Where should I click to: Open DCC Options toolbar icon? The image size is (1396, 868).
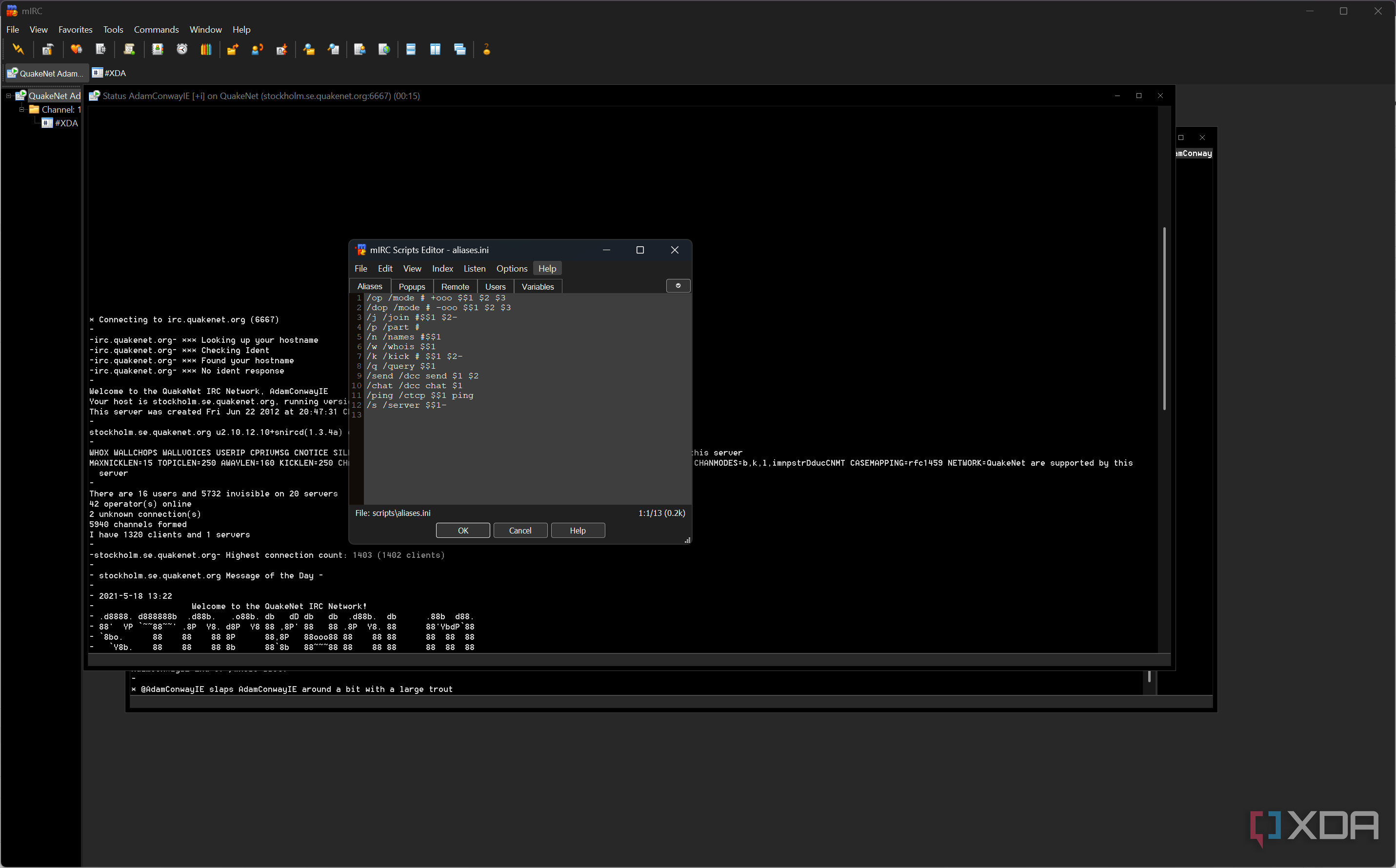coord(282,49)
